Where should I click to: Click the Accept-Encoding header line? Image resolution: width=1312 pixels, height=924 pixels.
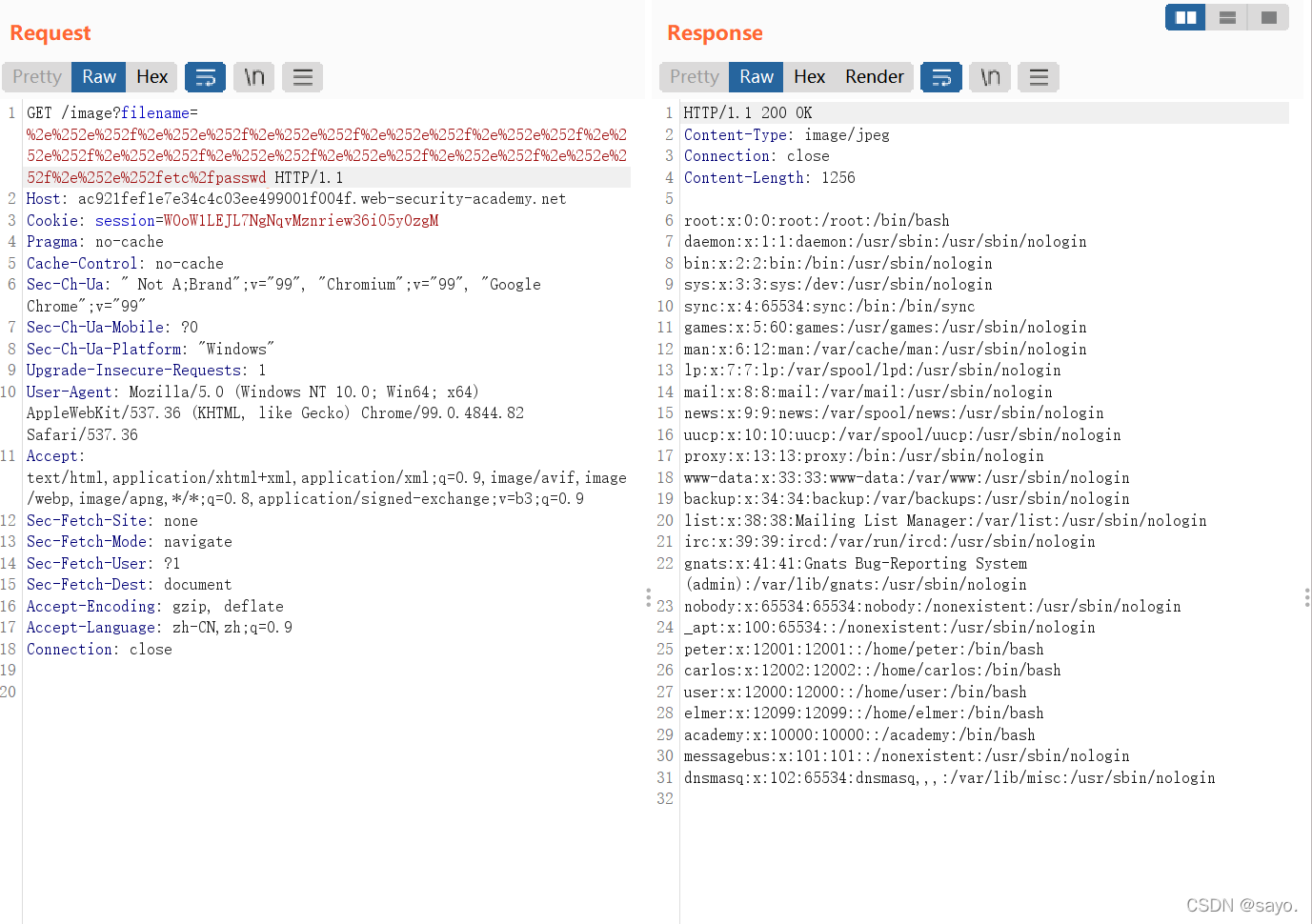point(155,606)
